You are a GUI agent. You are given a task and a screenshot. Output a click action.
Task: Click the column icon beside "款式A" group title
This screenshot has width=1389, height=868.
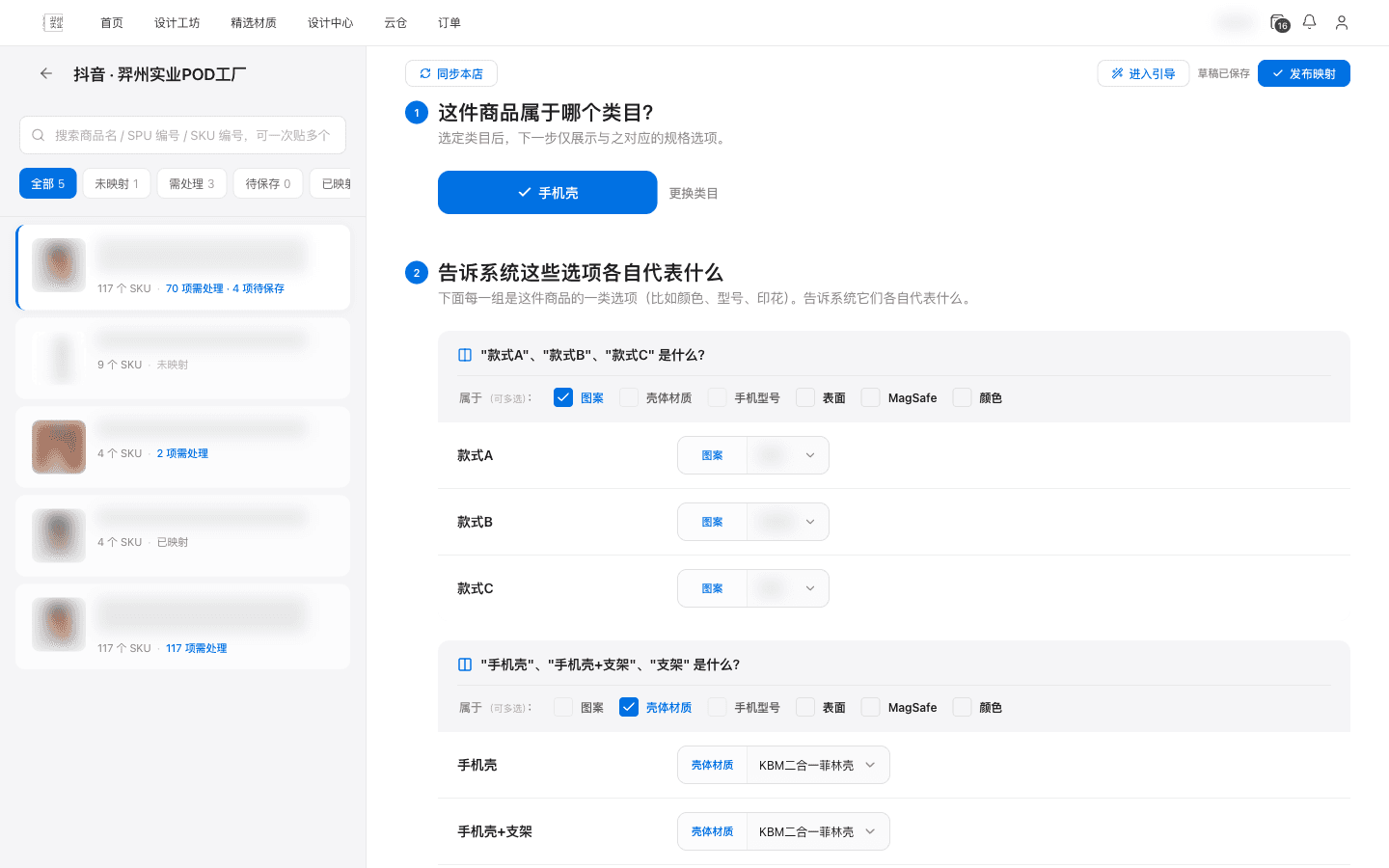465,355
